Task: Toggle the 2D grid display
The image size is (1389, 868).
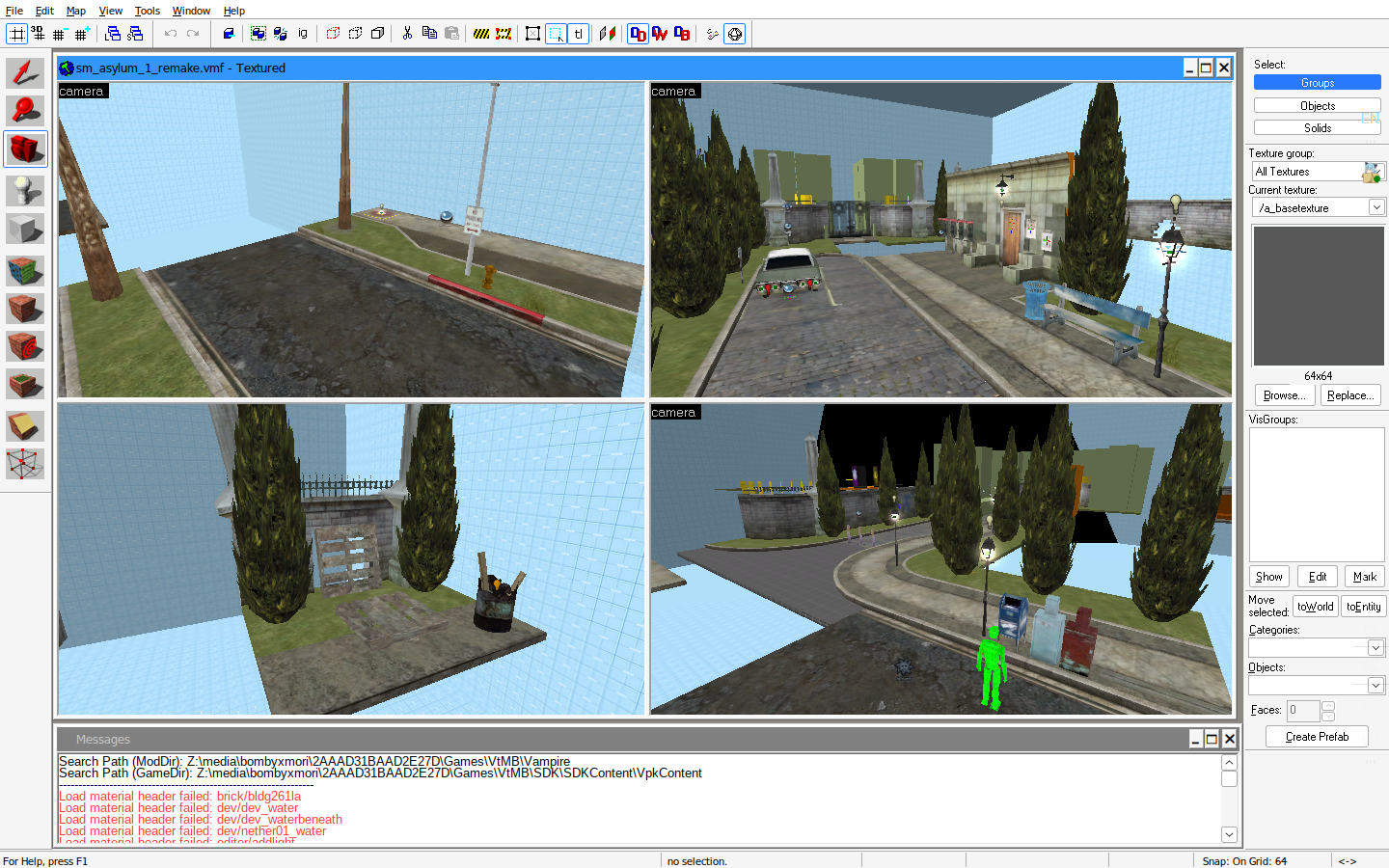Action: click(17, 34)
